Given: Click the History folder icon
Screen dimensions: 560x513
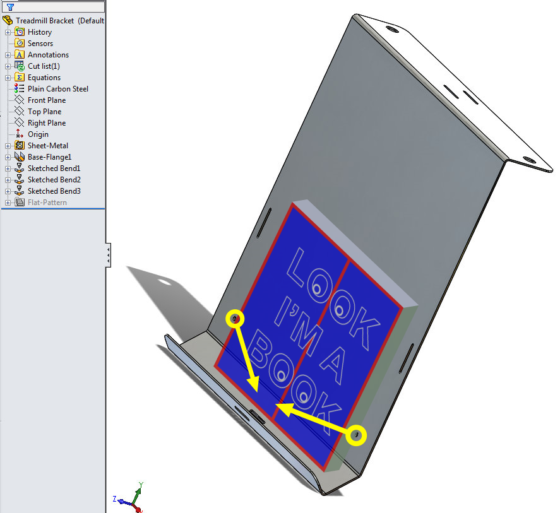Looking at the screenshot, I should tap(19, 32).
